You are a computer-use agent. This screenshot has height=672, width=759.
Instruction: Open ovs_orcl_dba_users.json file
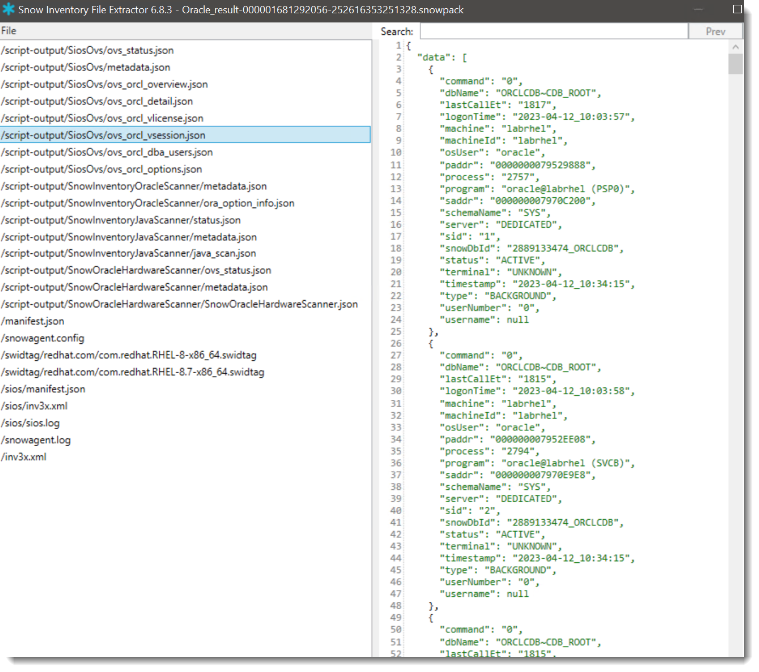[x=107, y=152]
